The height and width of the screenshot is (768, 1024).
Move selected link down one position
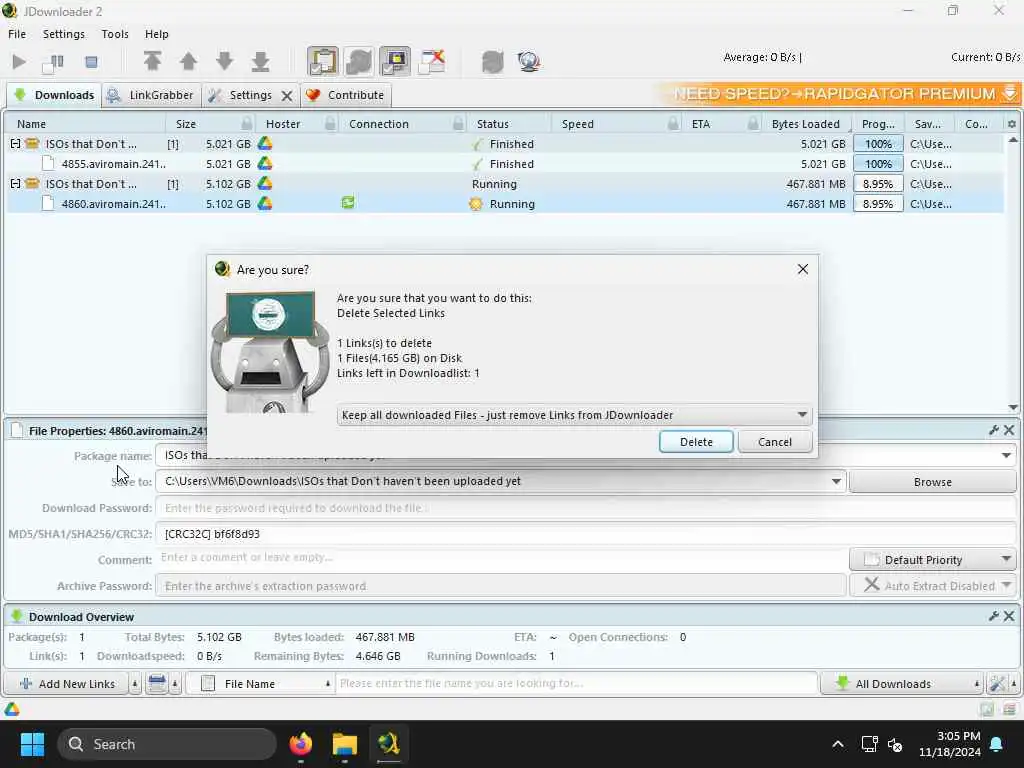pyautogui.click(x=224, y=61)
